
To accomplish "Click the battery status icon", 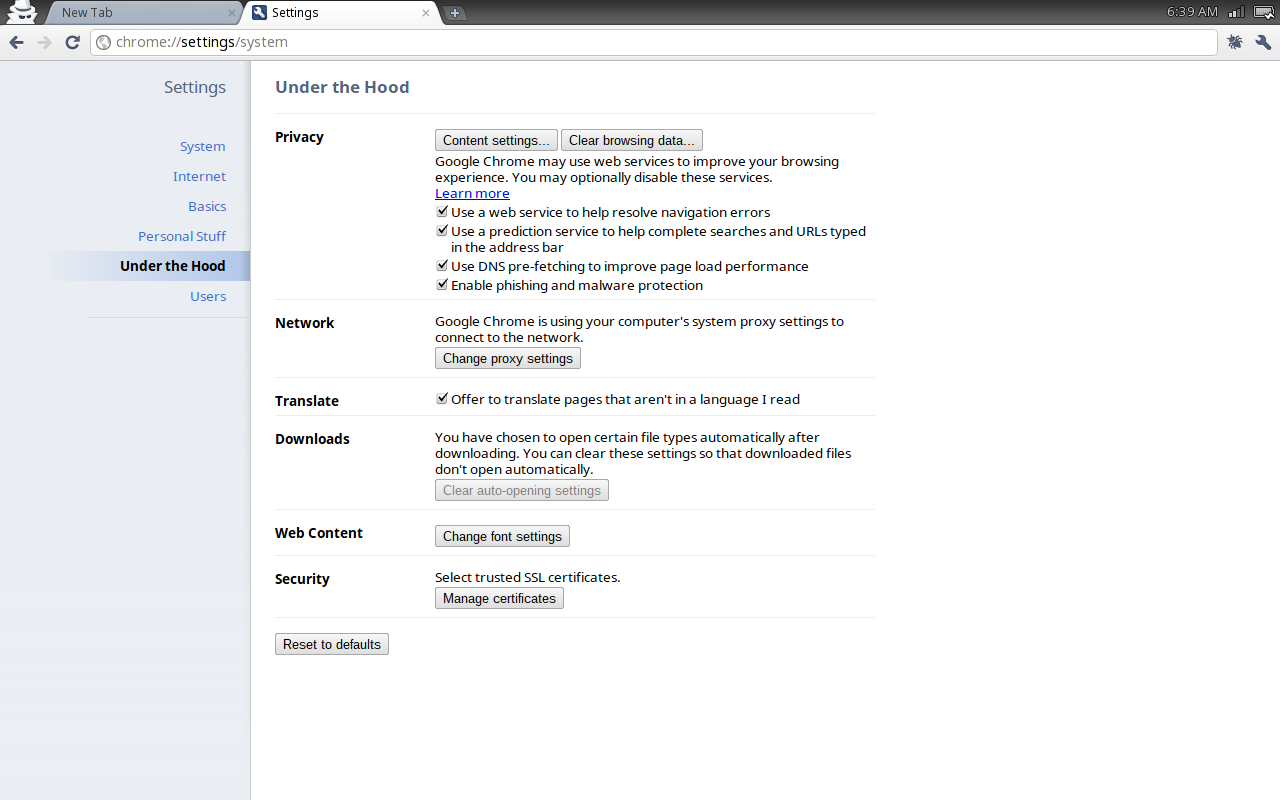I will pyautogui.click(x=1263, y=12).
